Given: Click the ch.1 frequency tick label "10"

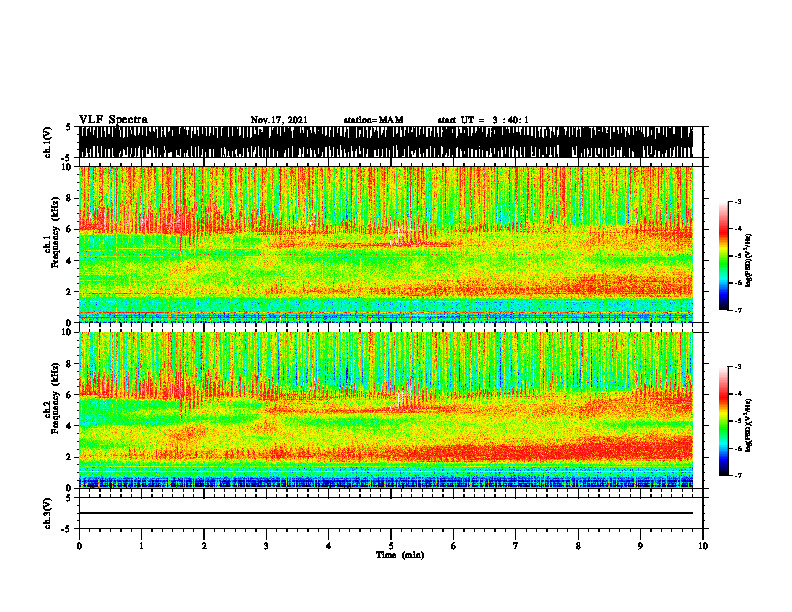Looking at the screenshot, I should coord(68,167).
